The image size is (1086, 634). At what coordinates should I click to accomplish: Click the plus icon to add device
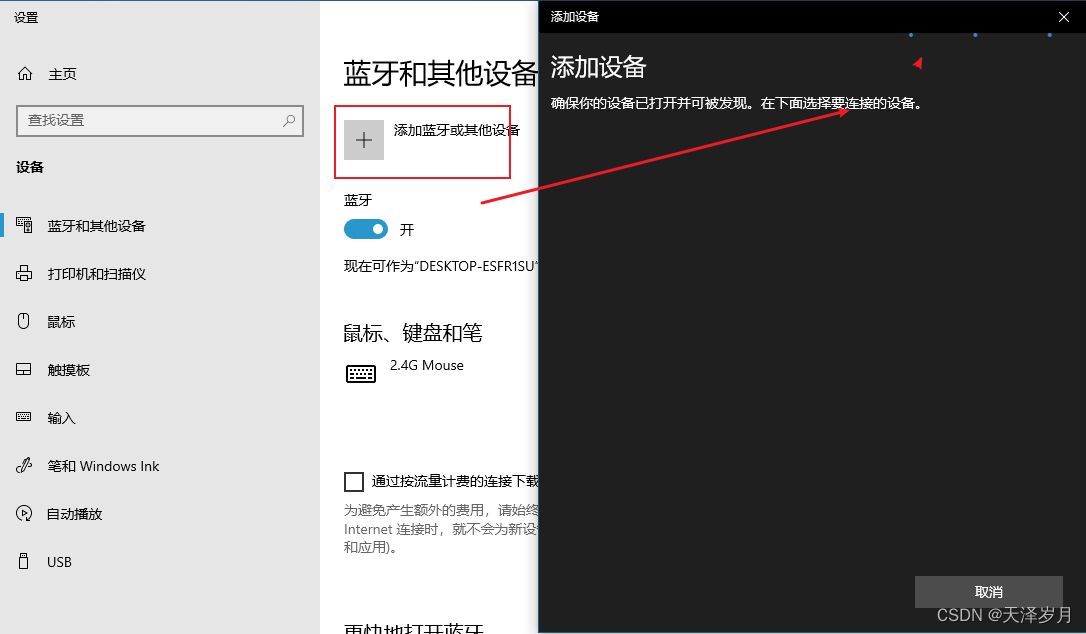pyautogui.click(x=363, y=139)
